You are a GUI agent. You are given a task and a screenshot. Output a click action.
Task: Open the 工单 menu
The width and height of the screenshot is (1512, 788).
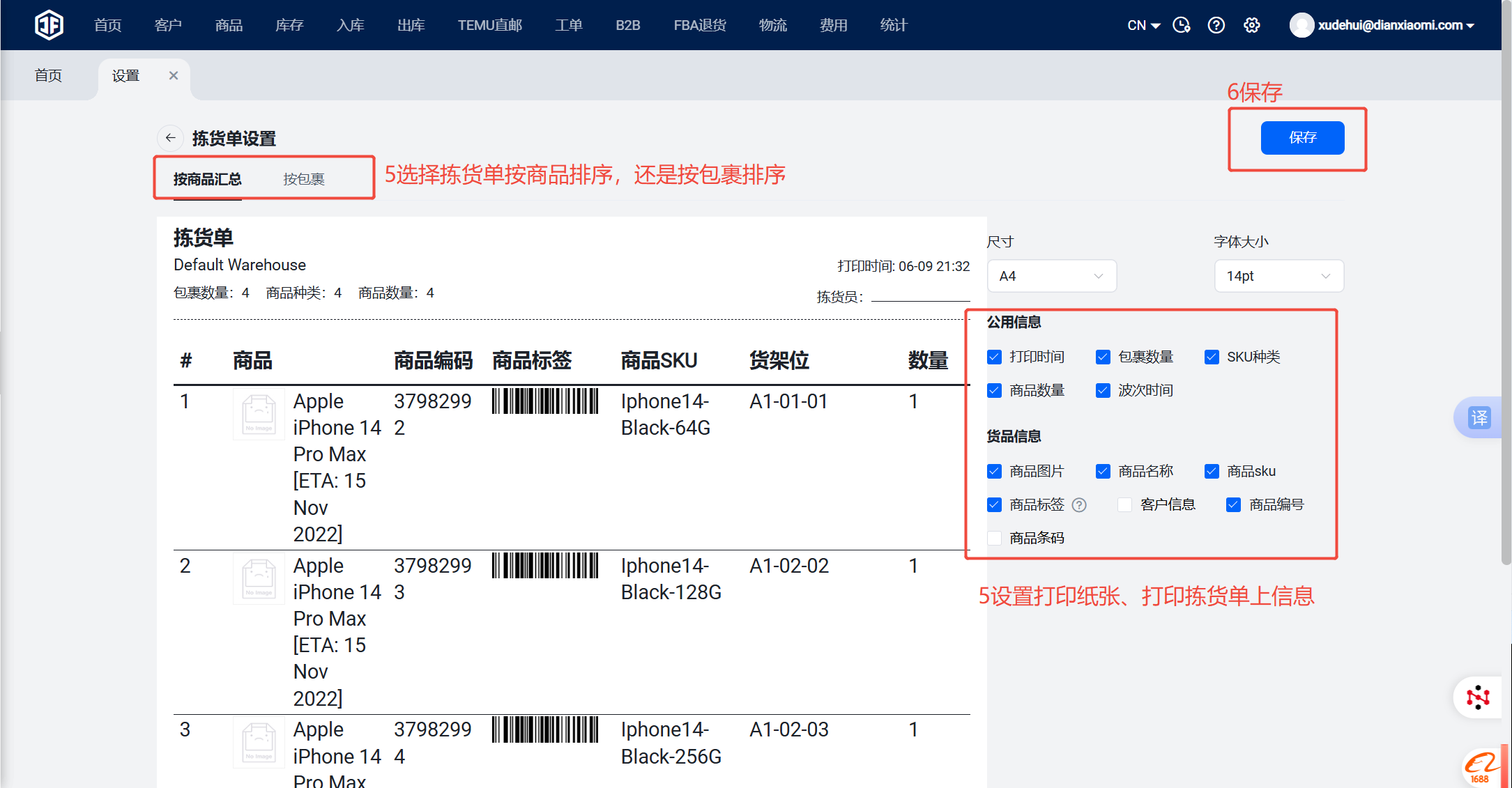(x=569, y=25)
